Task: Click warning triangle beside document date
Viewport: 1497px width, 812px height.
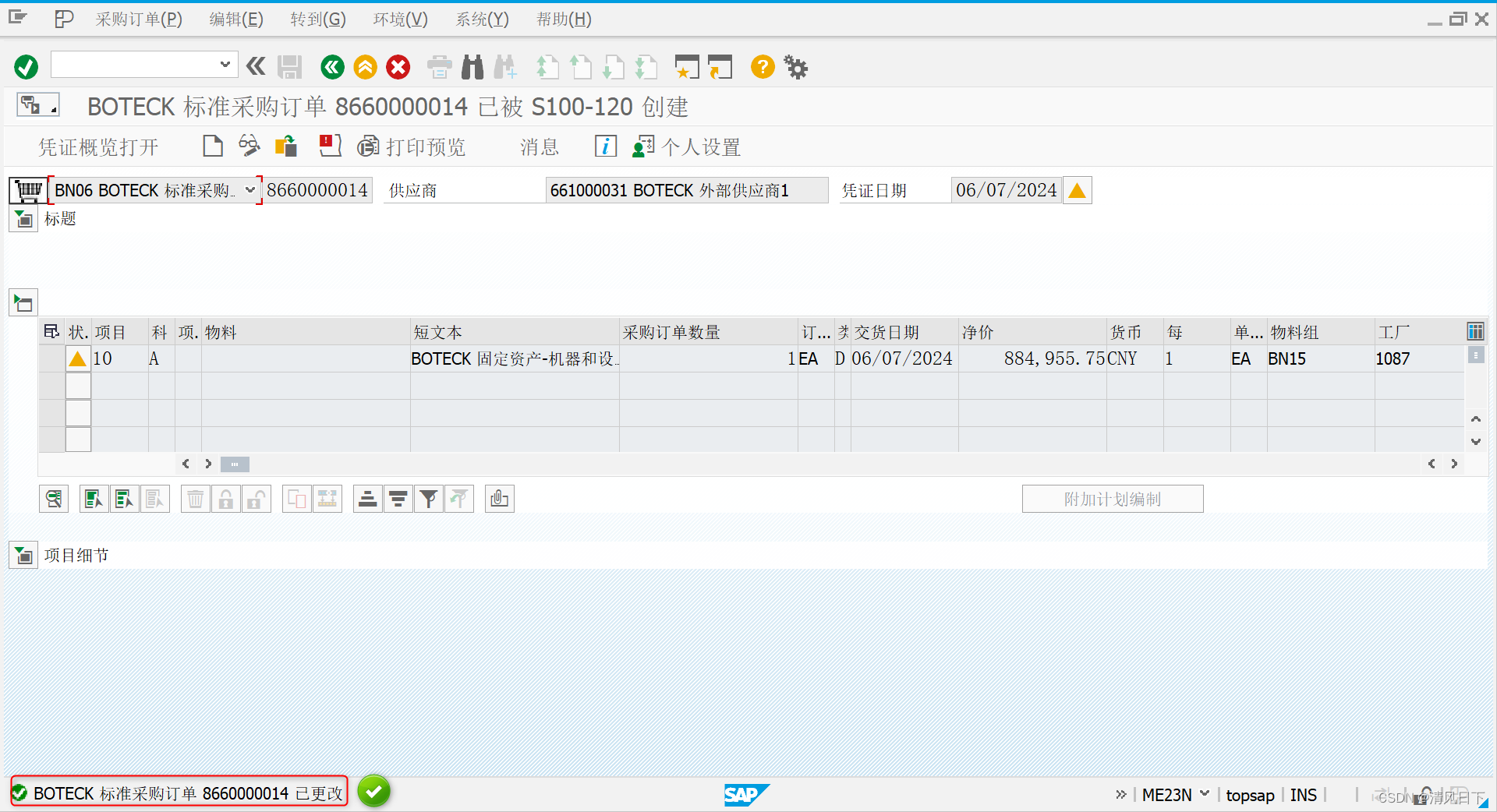Action: coord(1078,190)
